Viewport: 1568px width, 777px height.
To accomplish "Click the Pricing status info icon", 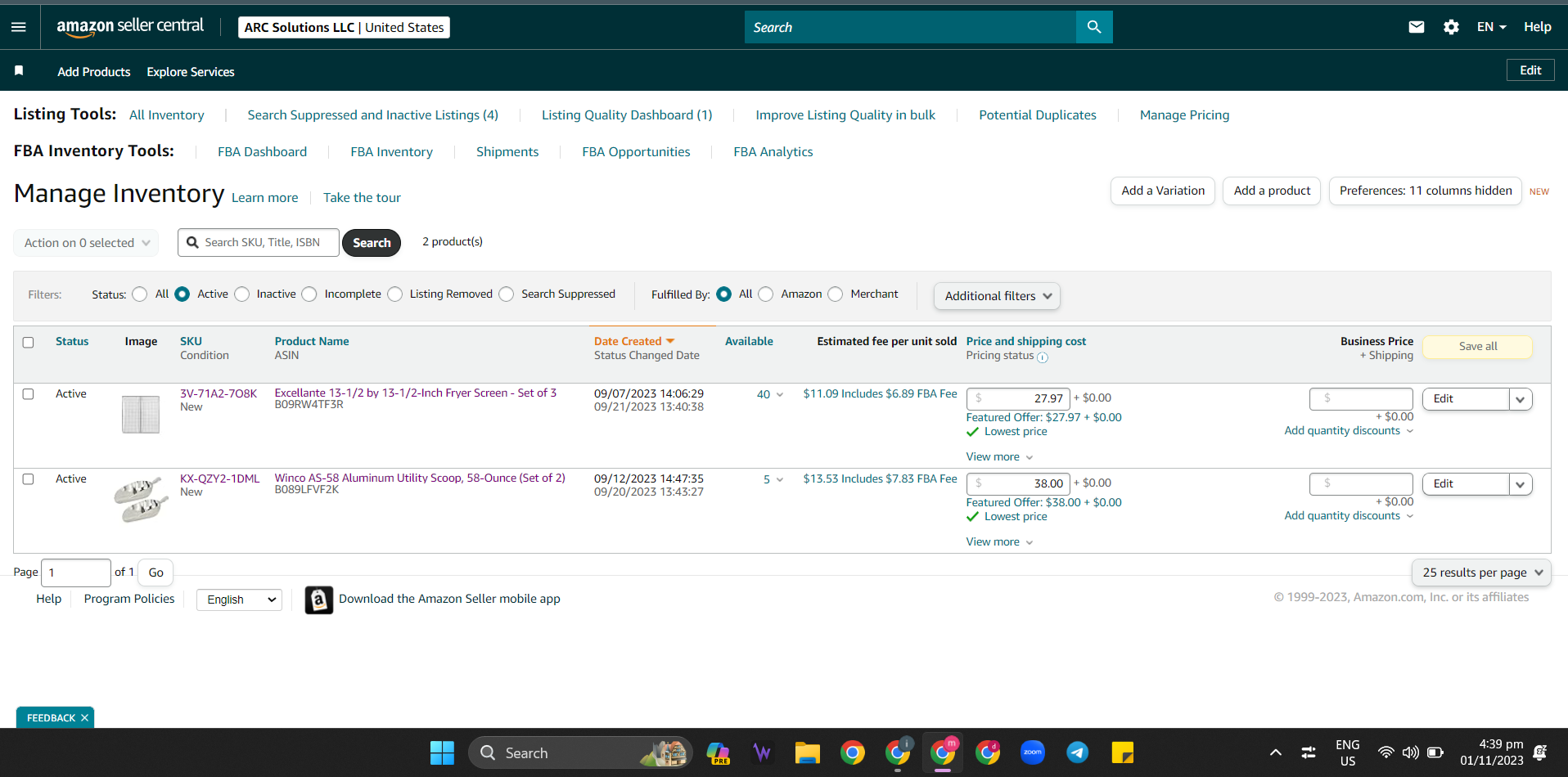I will 1043,357.
